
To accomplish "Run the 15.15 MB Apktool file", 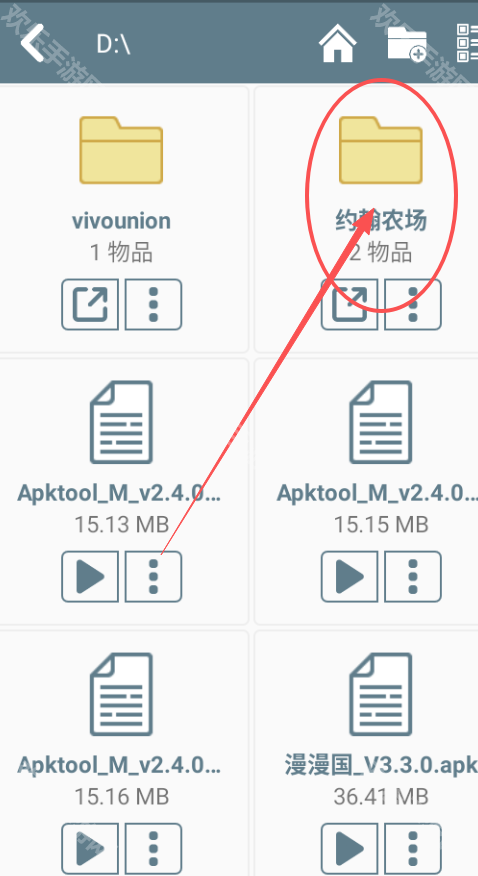I will 349,577.
